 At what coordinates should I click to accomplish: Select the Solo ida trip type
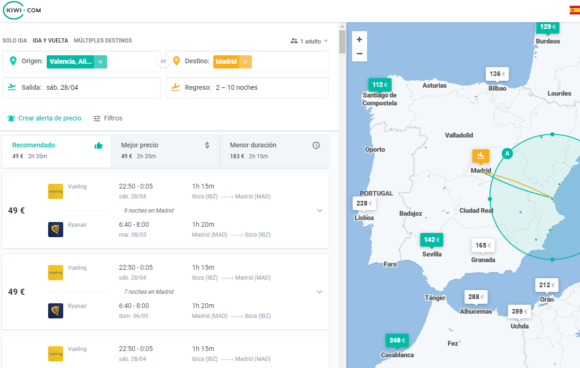[15, 41]
